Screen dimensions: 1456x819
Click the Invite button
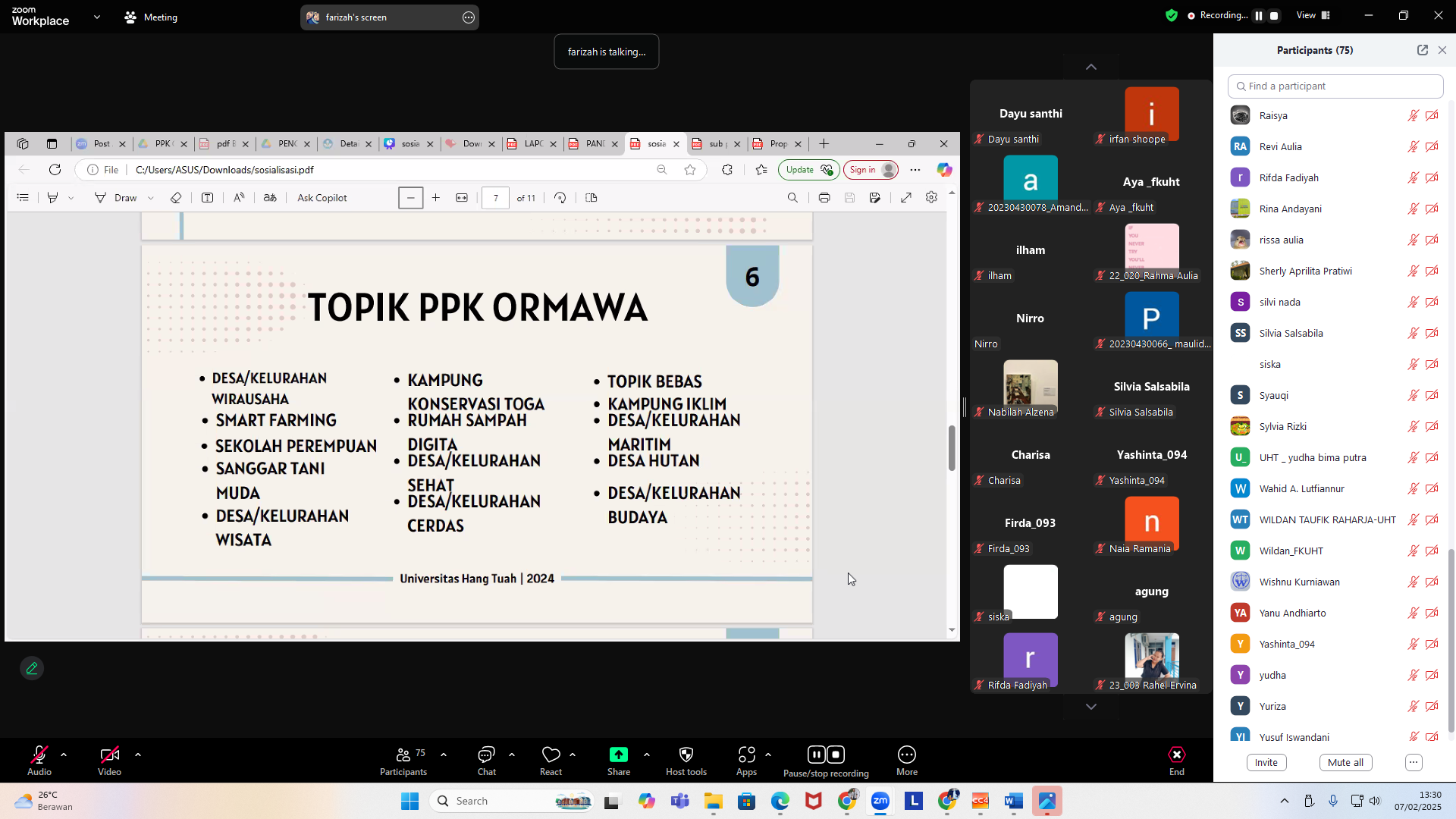point(1266,762)
